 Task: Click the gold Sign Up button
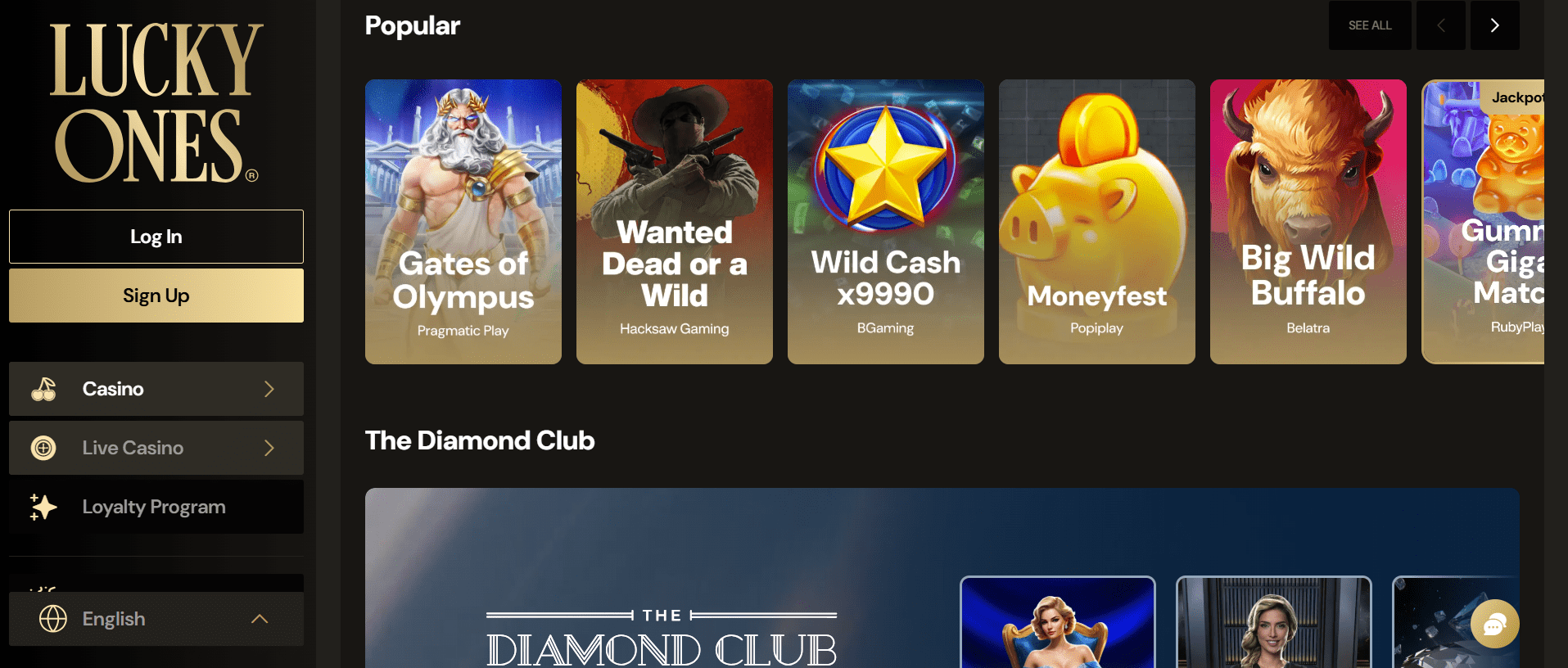[x=156, y=296]
